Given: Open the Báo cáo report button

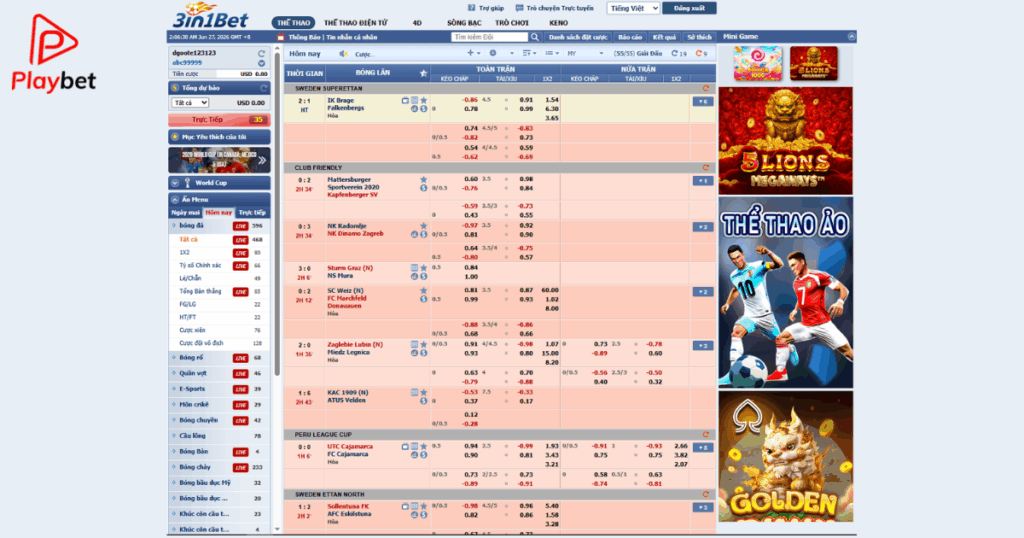Looking at the screenshot, I should pos(630,37).
